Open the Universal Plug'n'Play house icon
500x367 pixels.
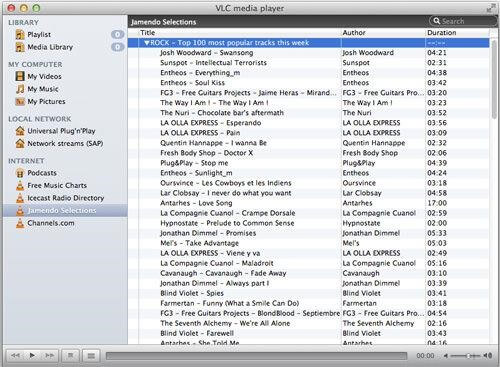click(x=20, y=131)
